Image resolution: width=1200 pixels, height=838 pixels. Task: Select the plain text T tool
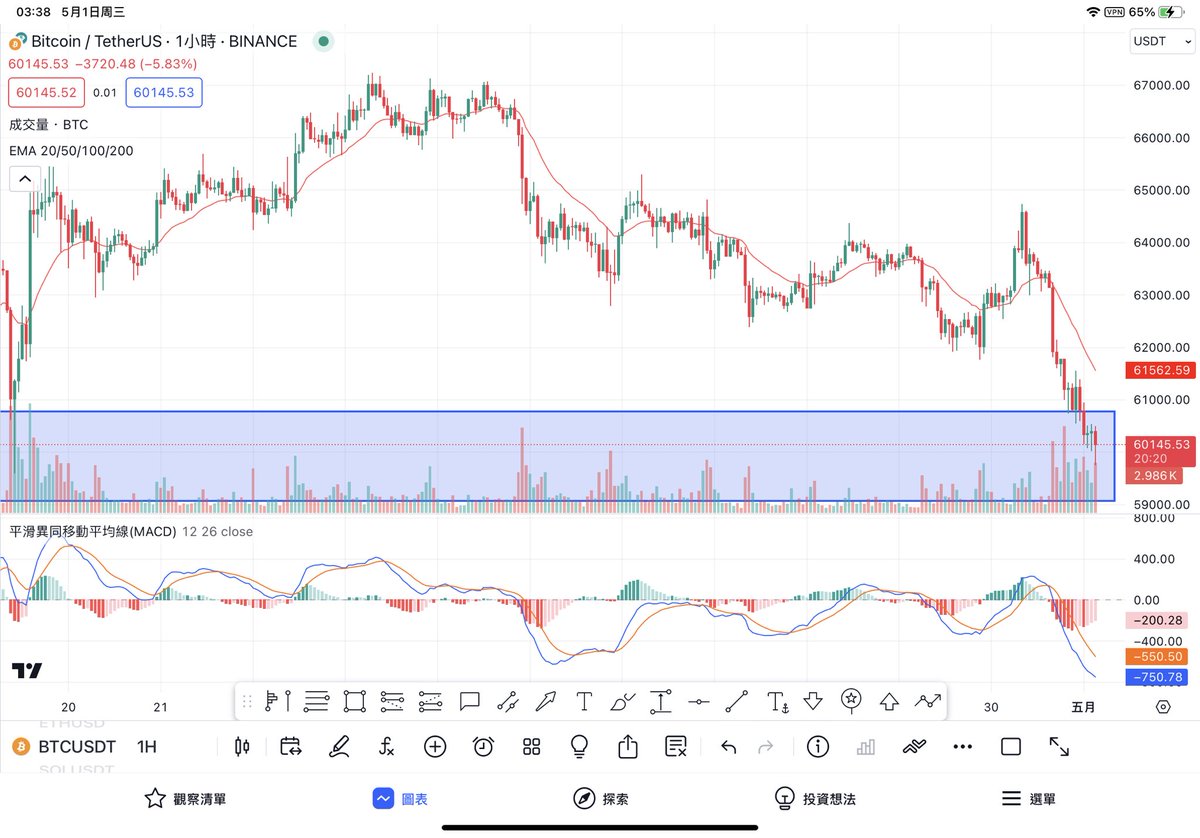pyautogui.click(x=584, y=701)
